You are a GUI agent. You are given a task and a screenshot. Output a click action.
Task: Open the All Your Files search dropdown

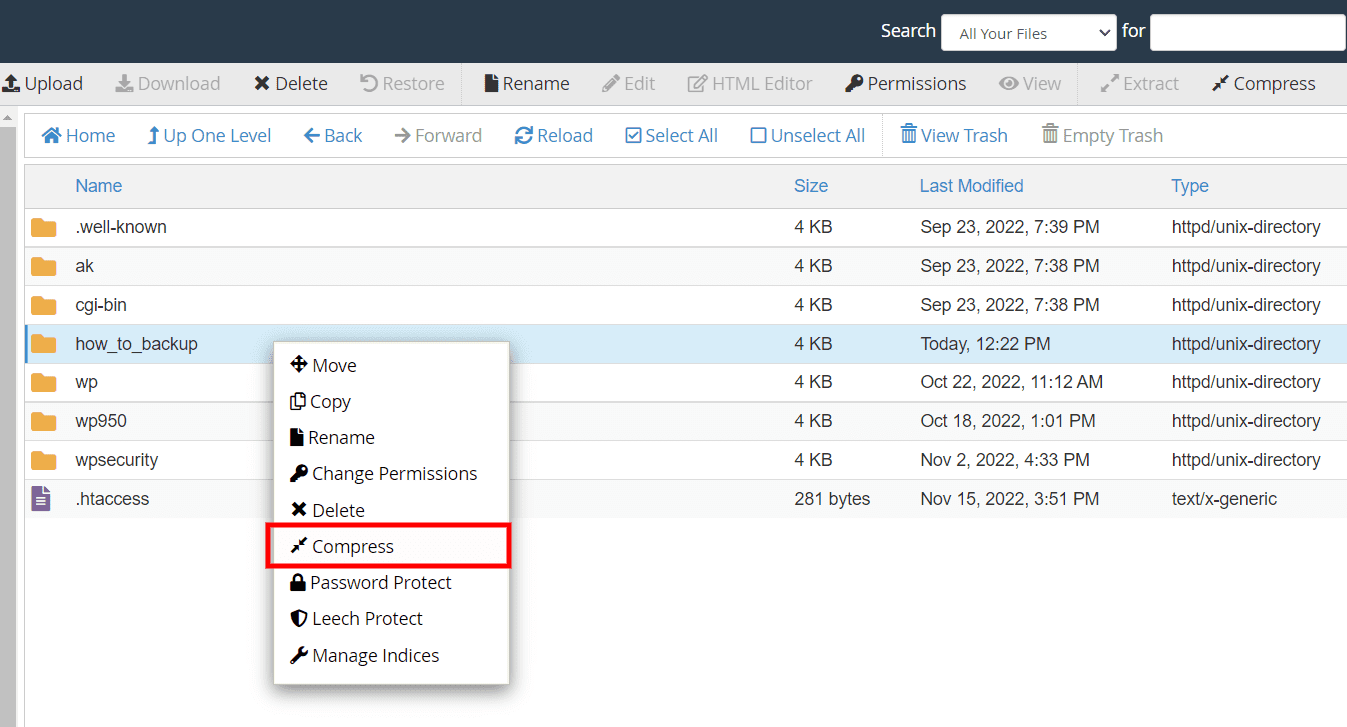point(1028,32)
